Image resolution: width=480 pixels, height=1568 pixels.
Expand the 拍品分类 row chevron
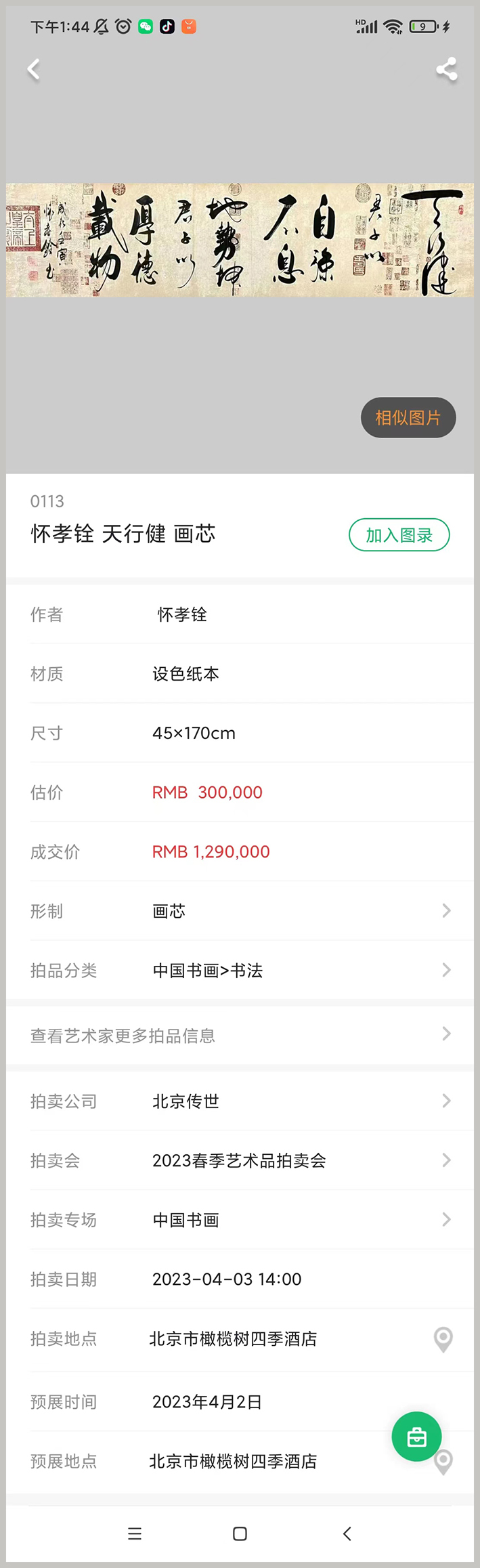coord(446,970)
